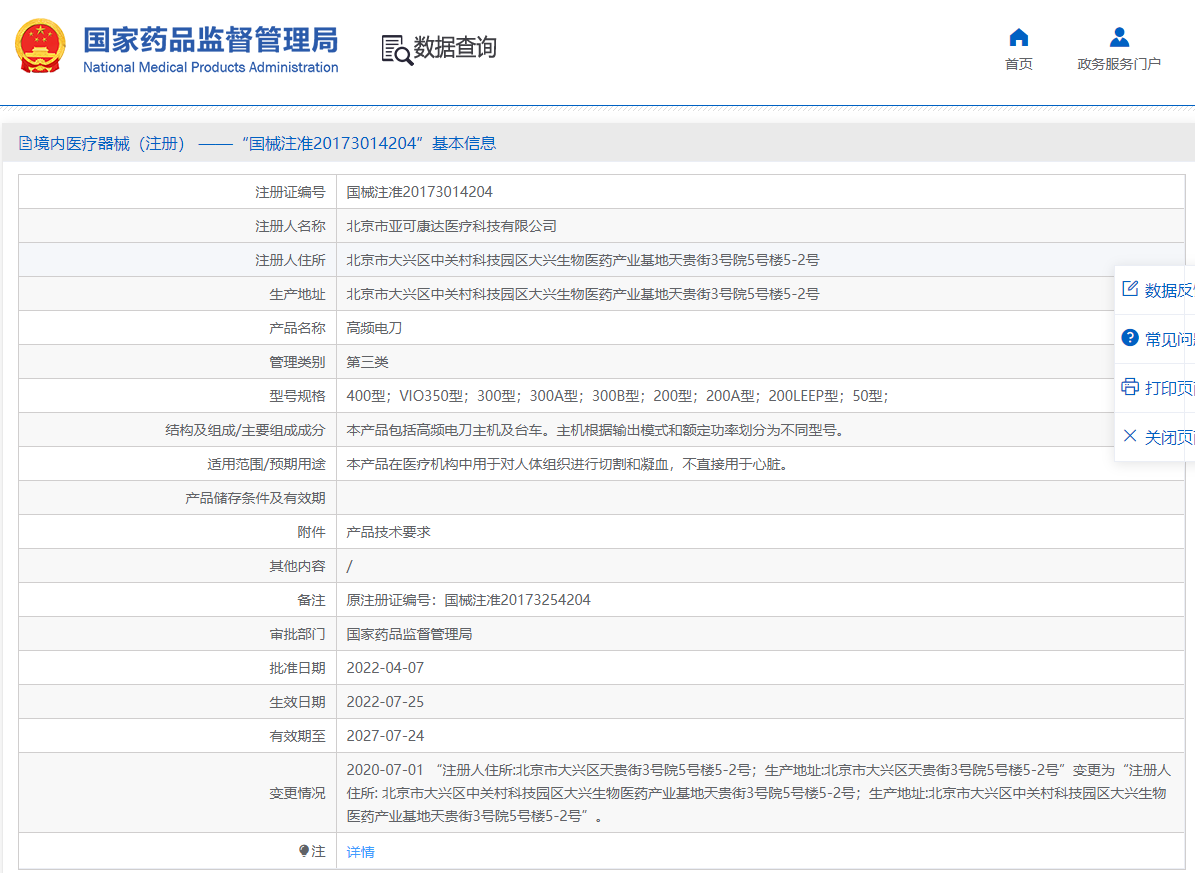
Task: Click the 首页 text label
Action: pyautogui.click(x=1018, y=64)
